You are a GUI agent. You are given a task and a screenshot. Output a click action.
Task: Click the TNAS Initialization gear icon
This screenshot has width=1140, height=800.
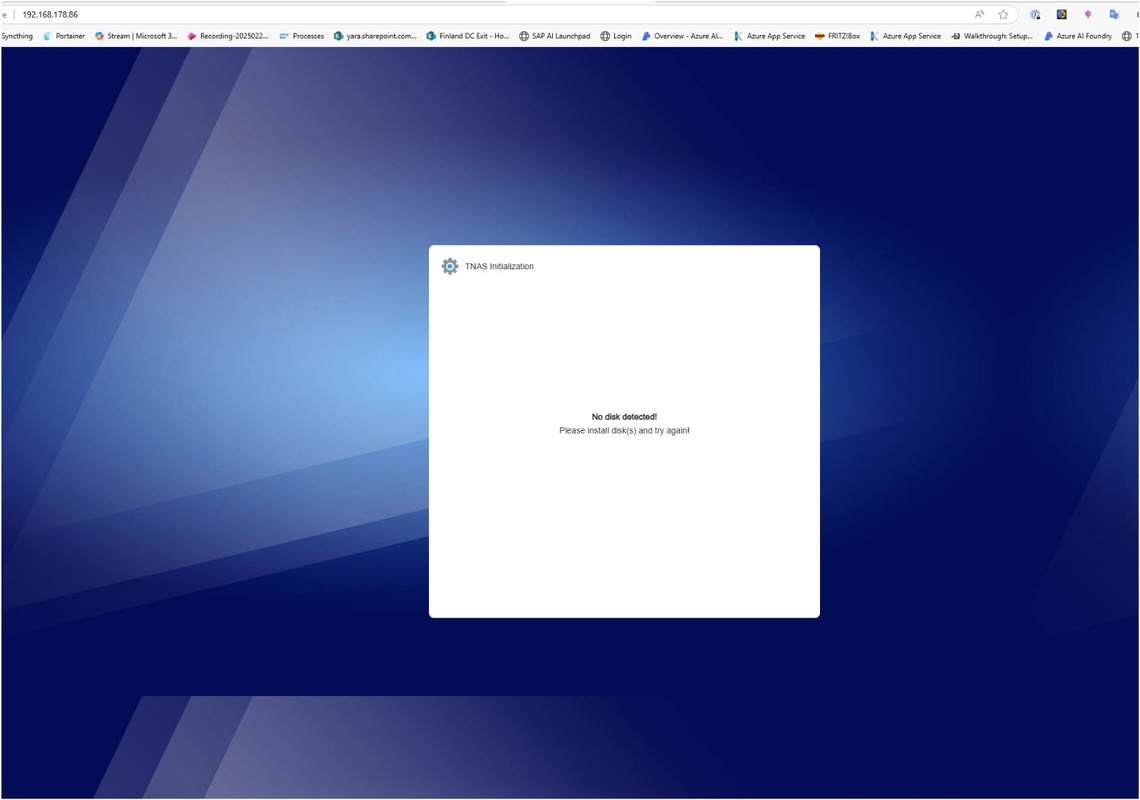click(x=450, y=266)
